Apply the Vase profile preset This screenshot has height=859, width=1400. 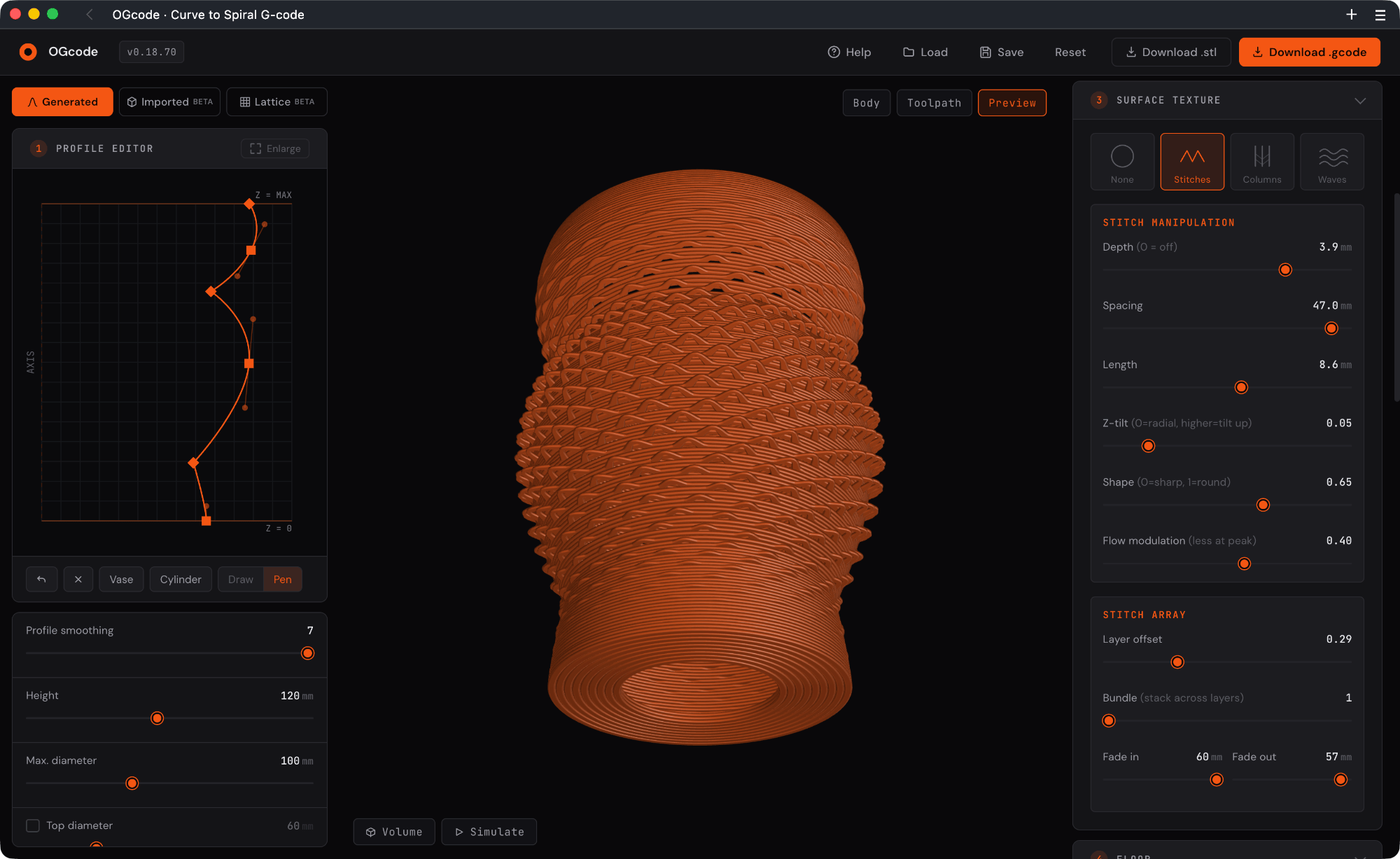[x=121, y=579]
